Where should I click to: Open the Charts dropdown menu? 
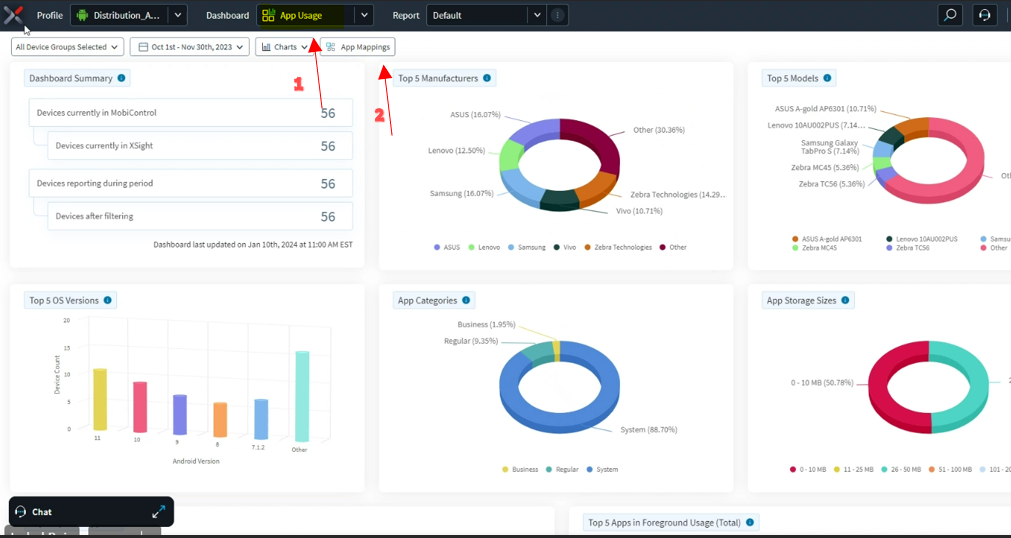tap(284, 47)
